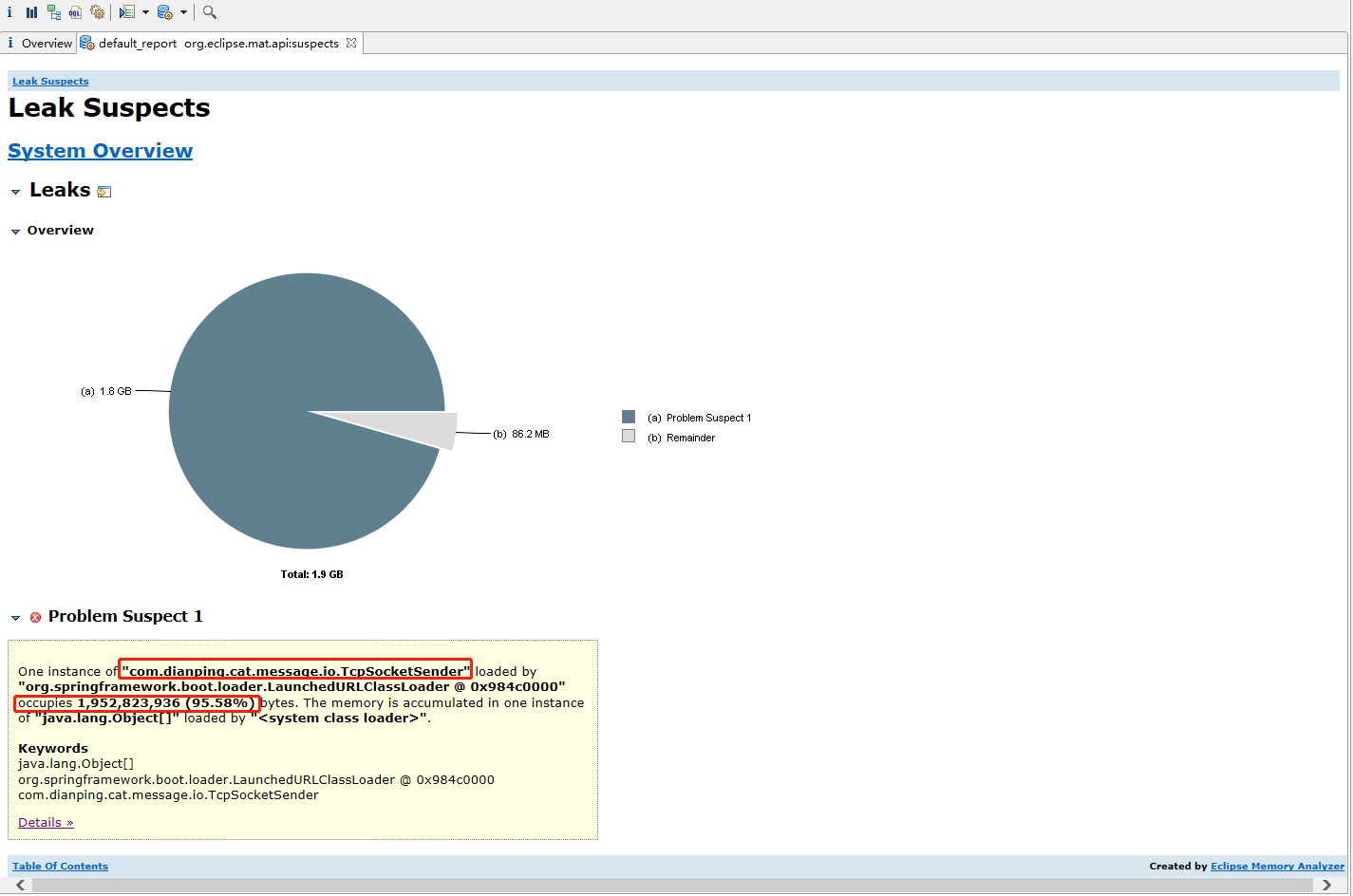Click the magnifier search icon in toolbar

210,12
